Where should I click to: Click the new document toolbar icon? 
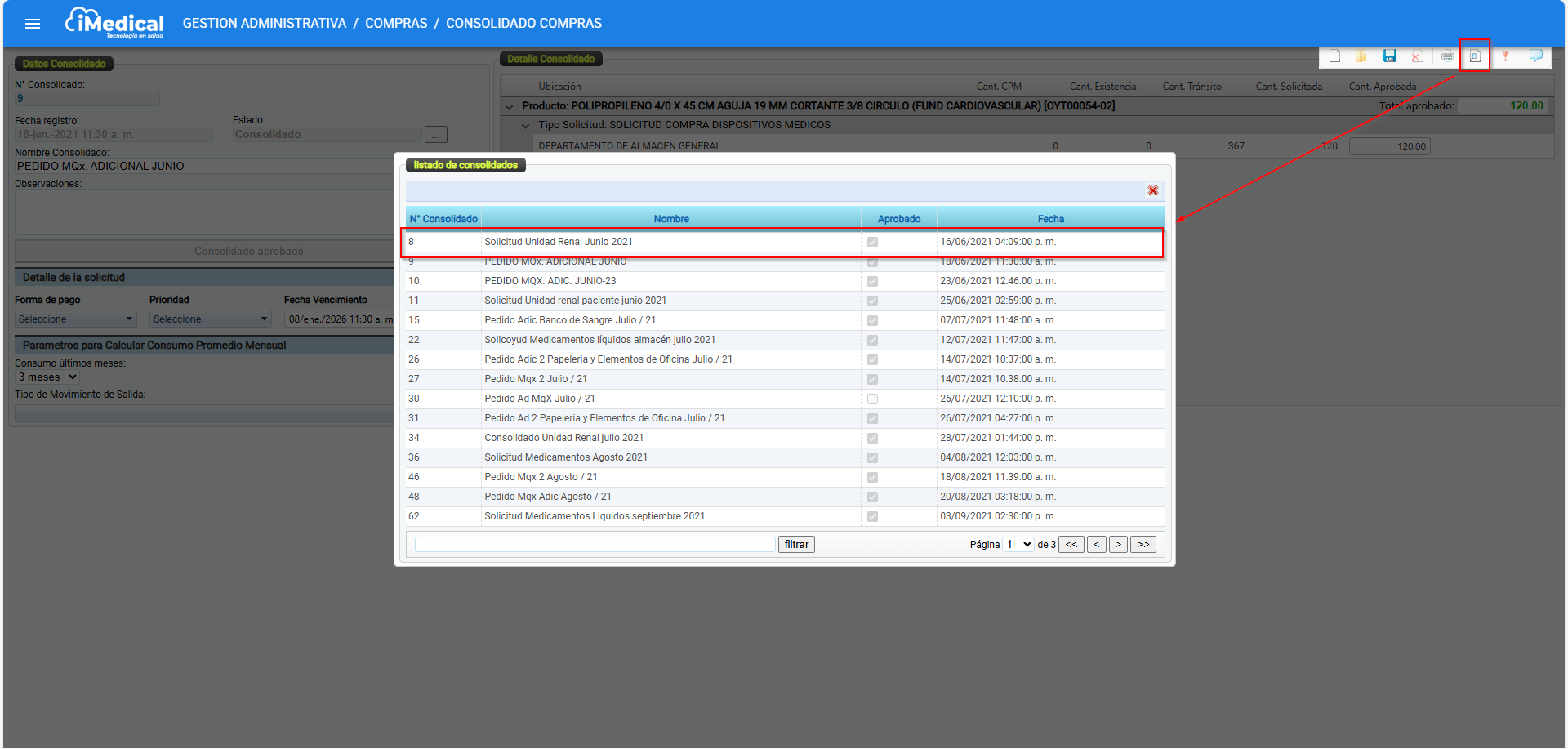tap(1334, 56)
